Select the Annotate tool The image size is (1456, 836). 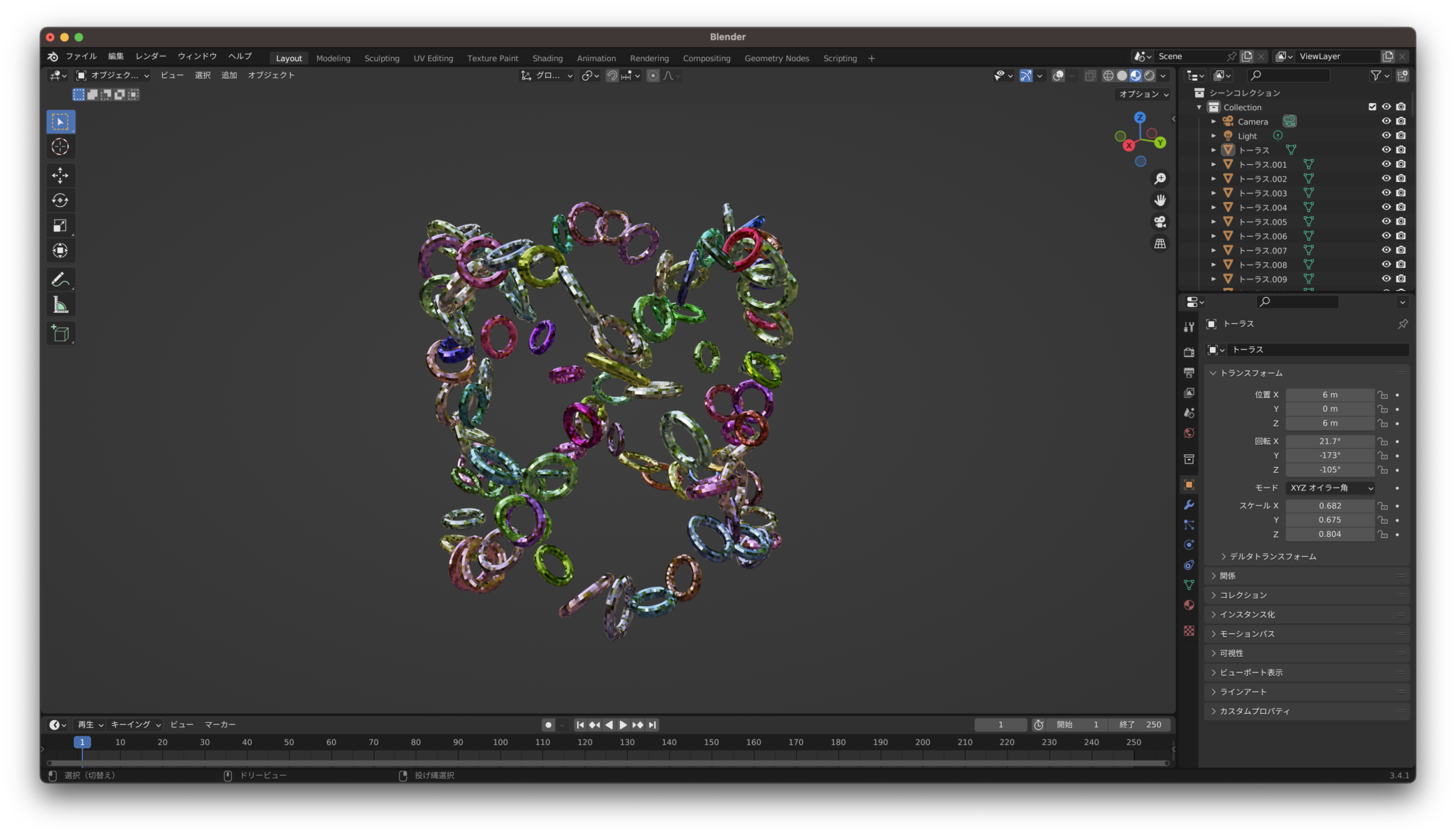60,279
